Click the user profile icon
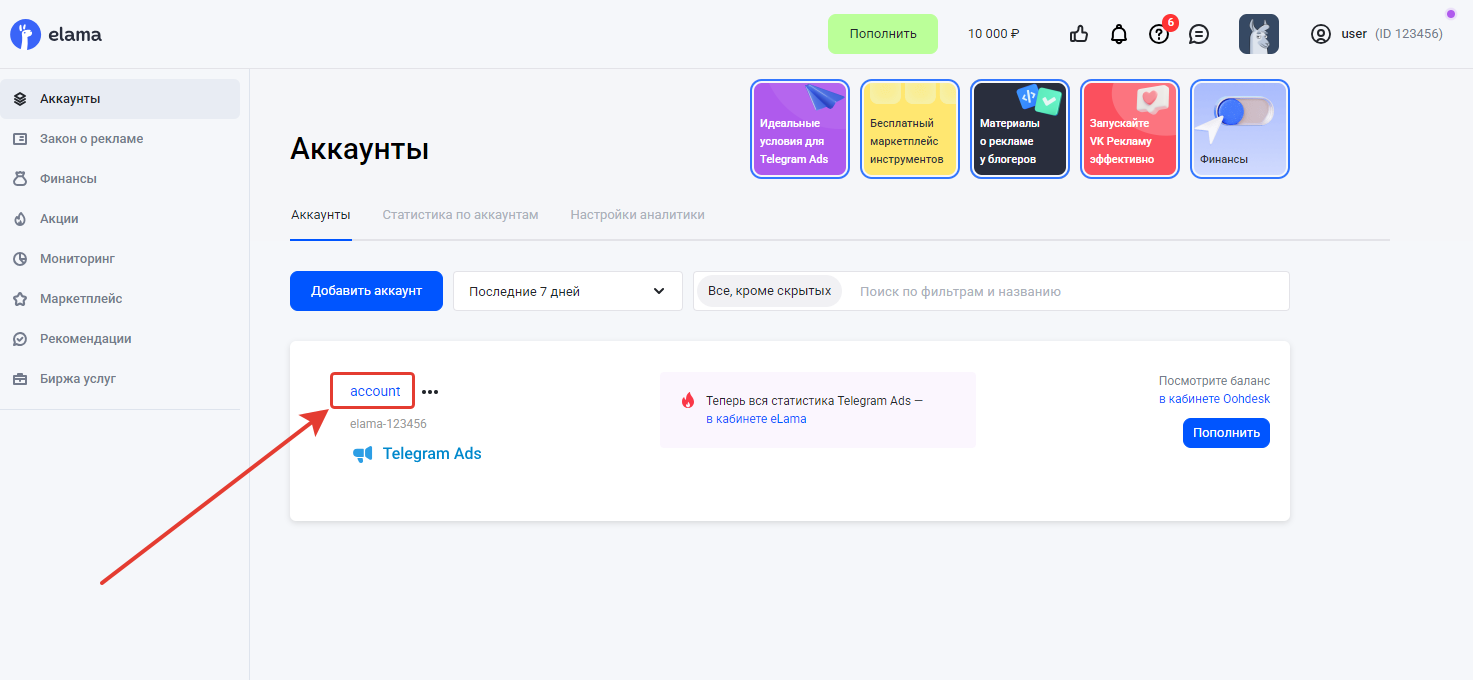Viewport: 1473px width, 680px height. (x=1321, y=34)
